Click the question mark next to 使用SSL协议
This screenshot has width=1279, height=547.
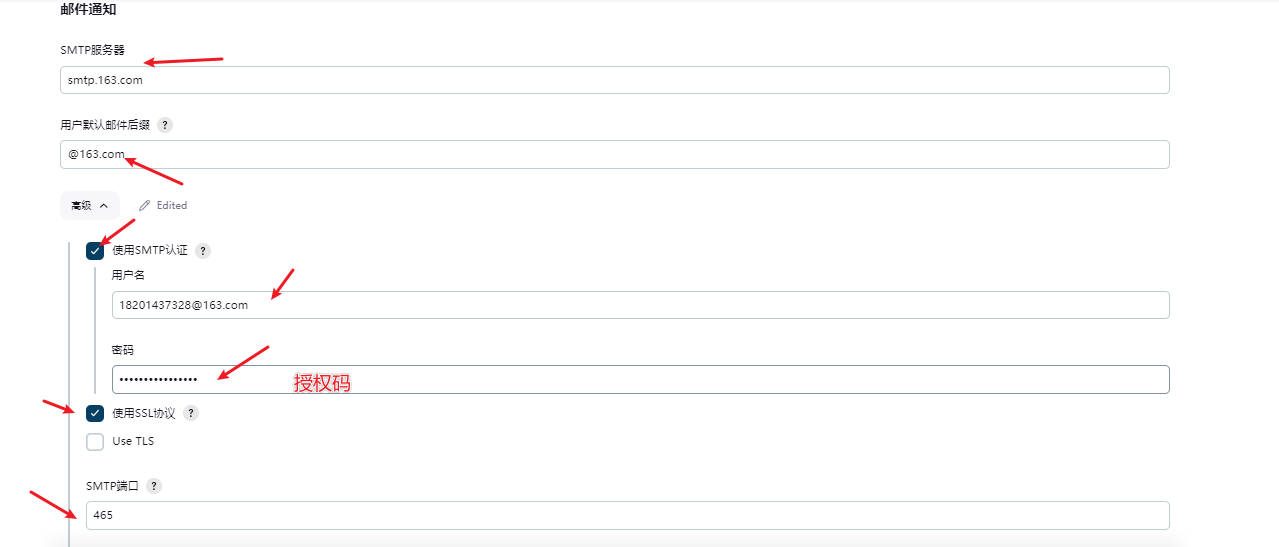(x=191, y=413)
